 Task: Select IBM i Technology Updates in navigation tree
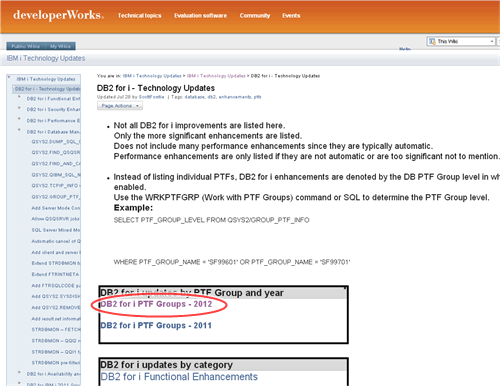46,79
